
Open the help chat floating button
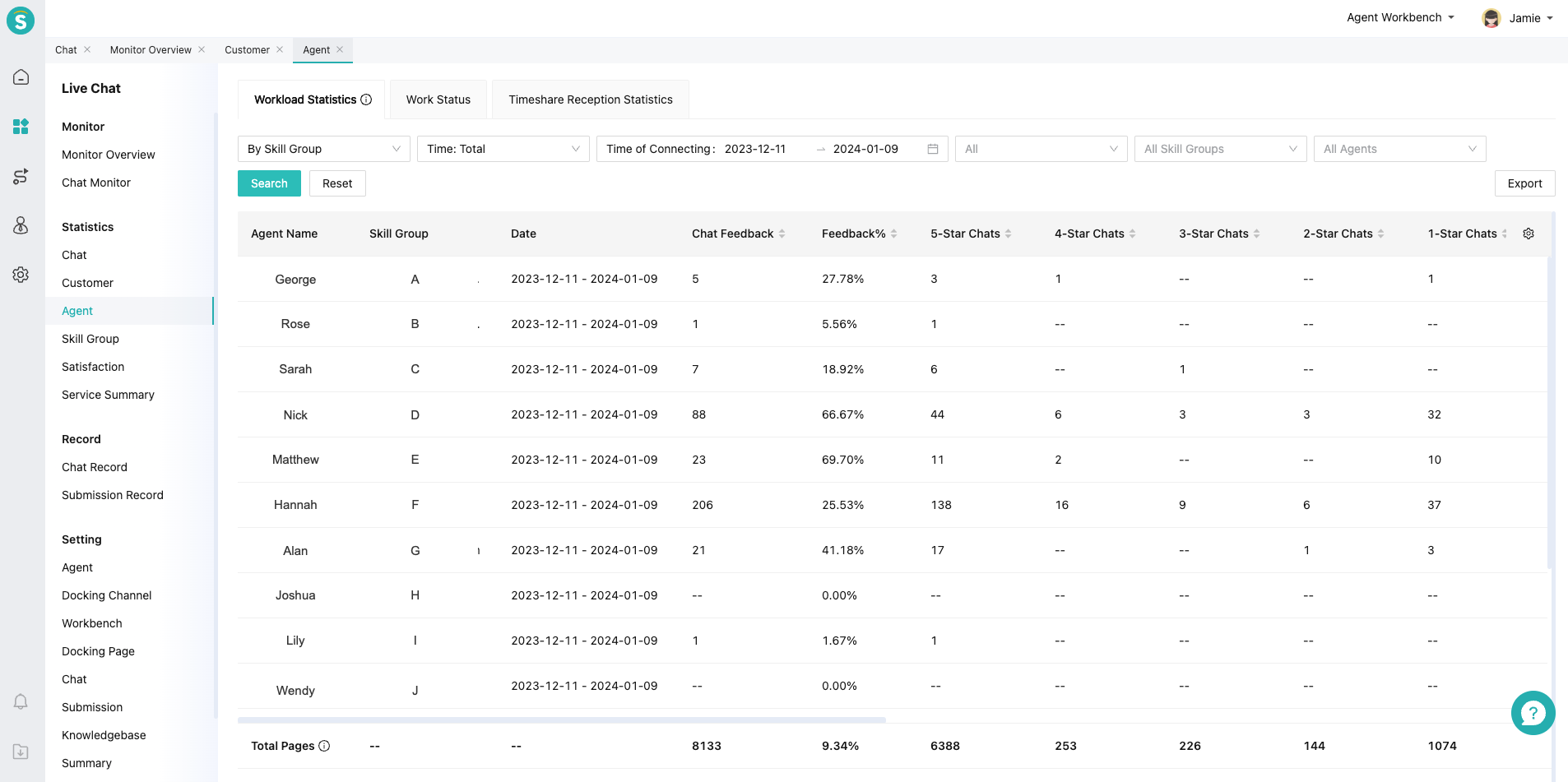pyautogui.click(x=1533, y=713)
